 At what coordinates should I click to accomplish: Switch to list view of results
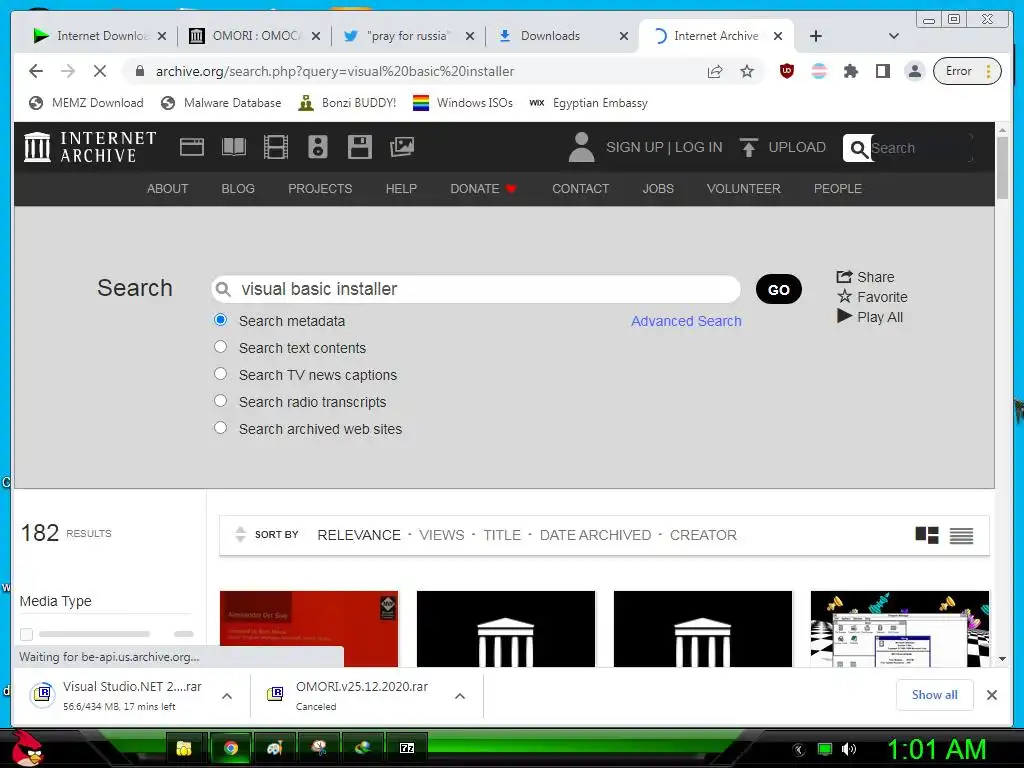click(961, 536)
